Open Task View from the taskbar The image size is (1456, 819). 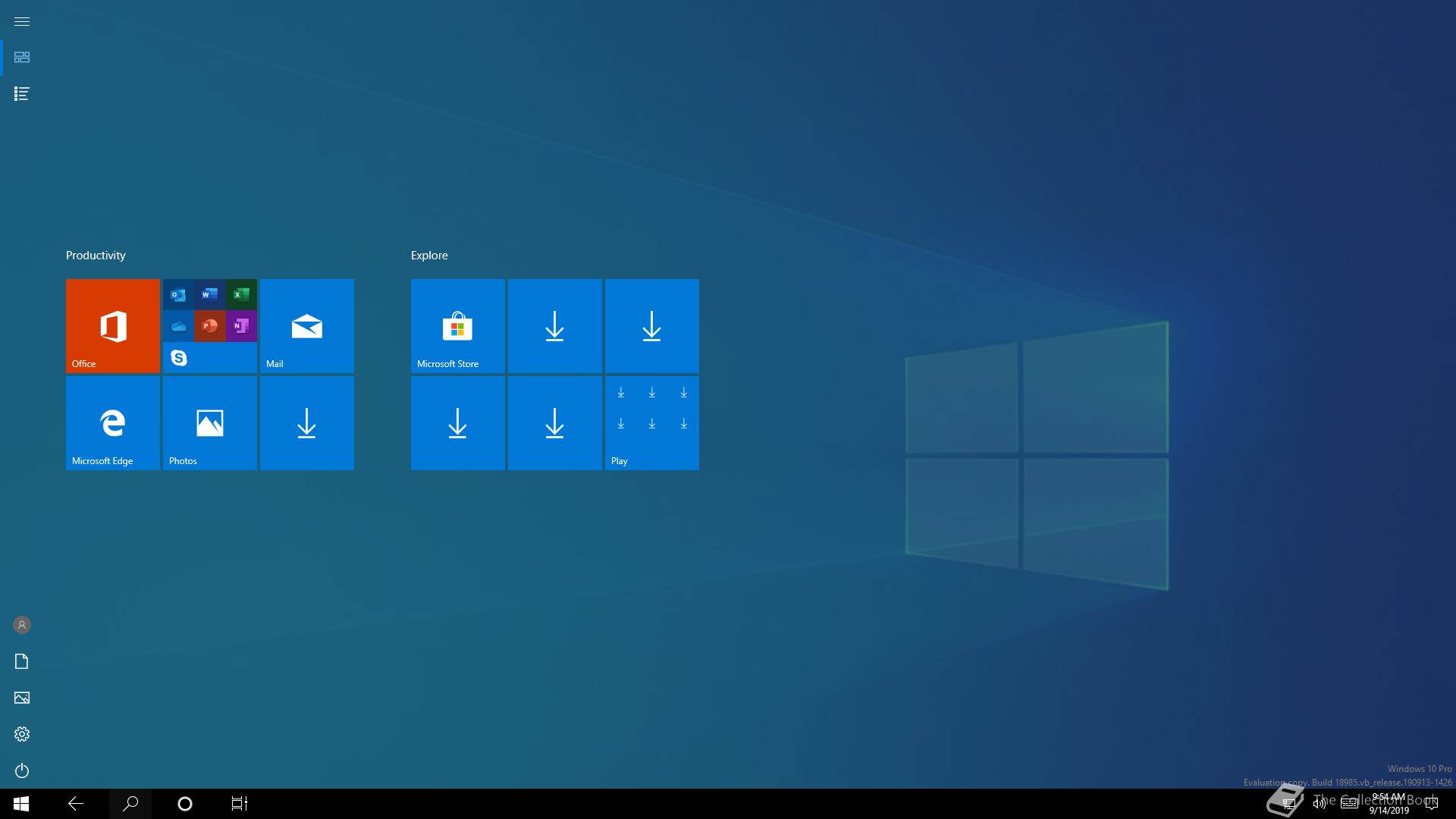[x=240, y=804]
